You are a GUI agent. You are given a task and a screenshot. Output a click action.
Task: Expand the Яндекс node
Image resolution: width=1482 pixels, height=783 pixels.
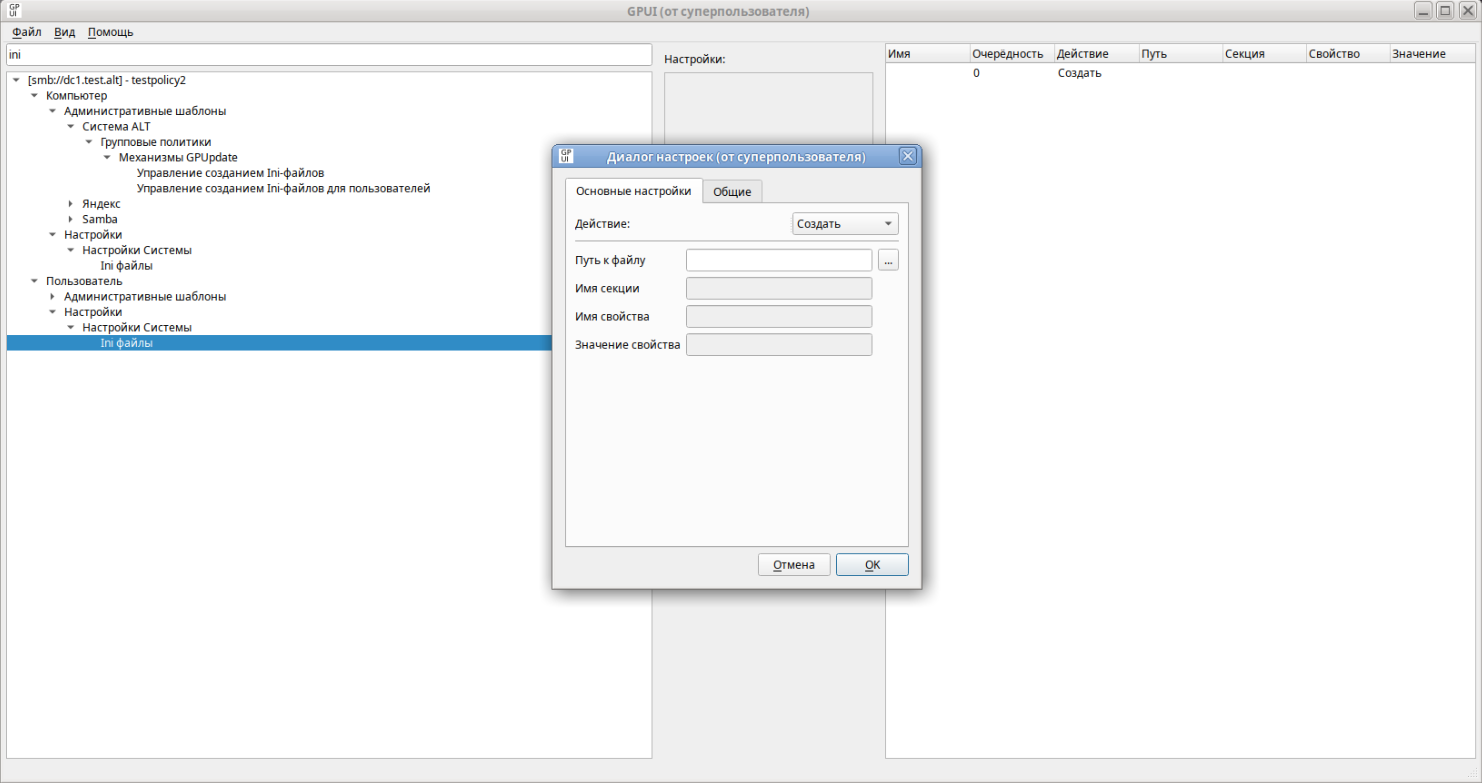coord(70,204)
